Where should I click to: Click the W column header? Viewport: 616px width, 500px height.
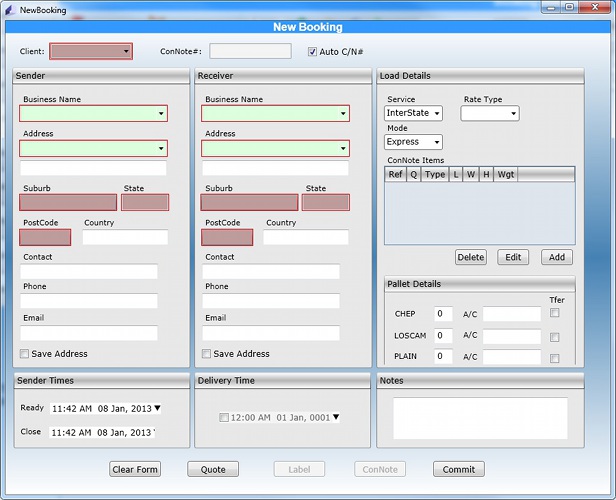point(471,174)
